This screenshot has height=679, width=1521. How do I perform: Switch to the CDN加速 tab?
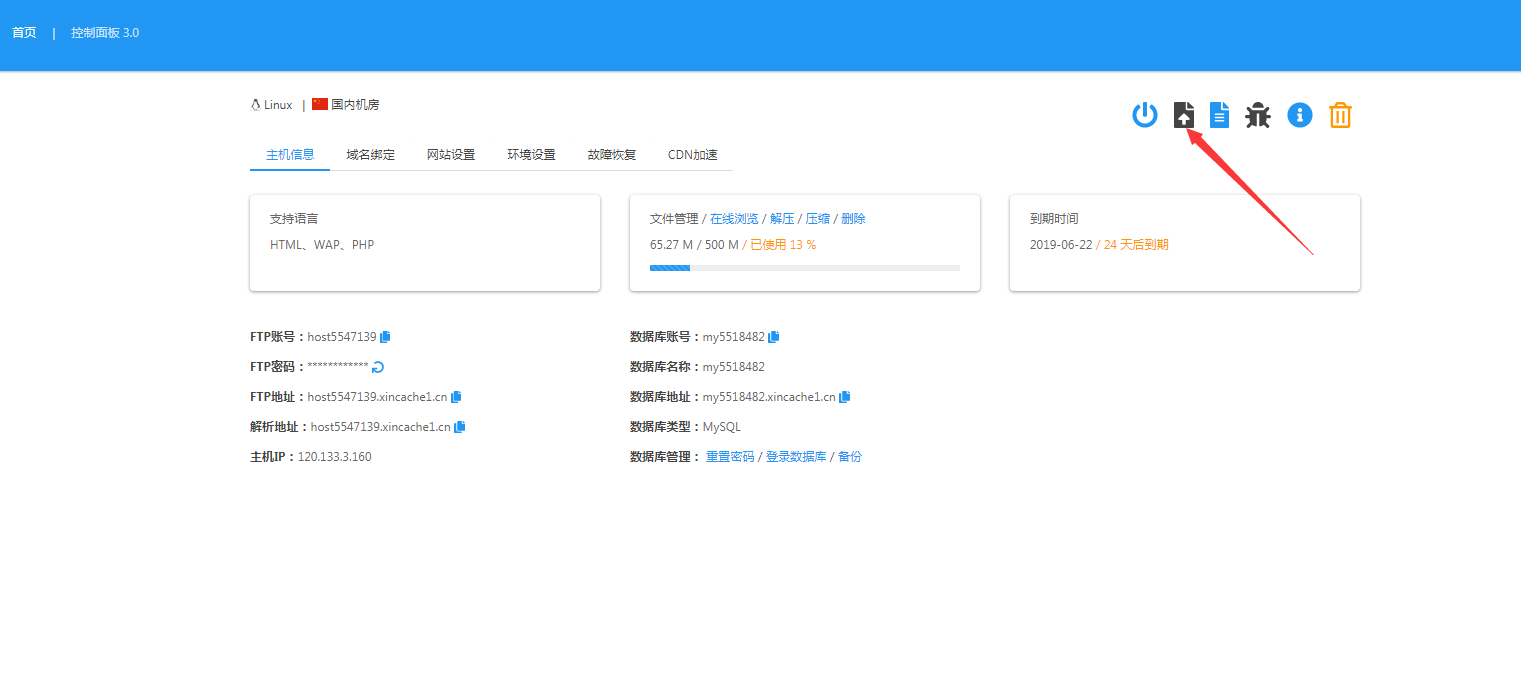coord(693,155)
